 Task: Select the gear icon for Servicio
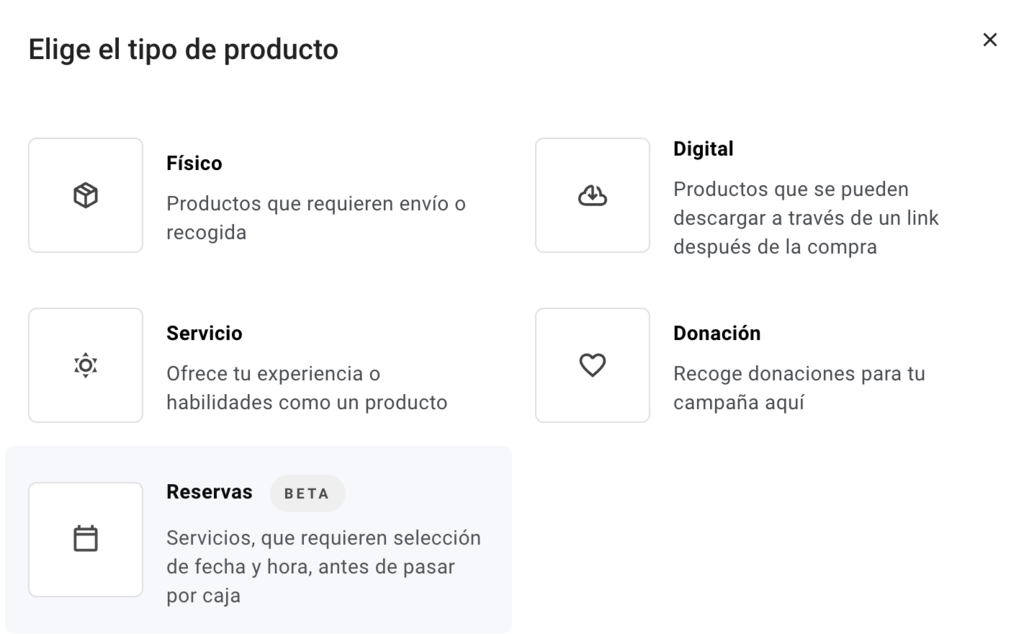click(85, 364)
